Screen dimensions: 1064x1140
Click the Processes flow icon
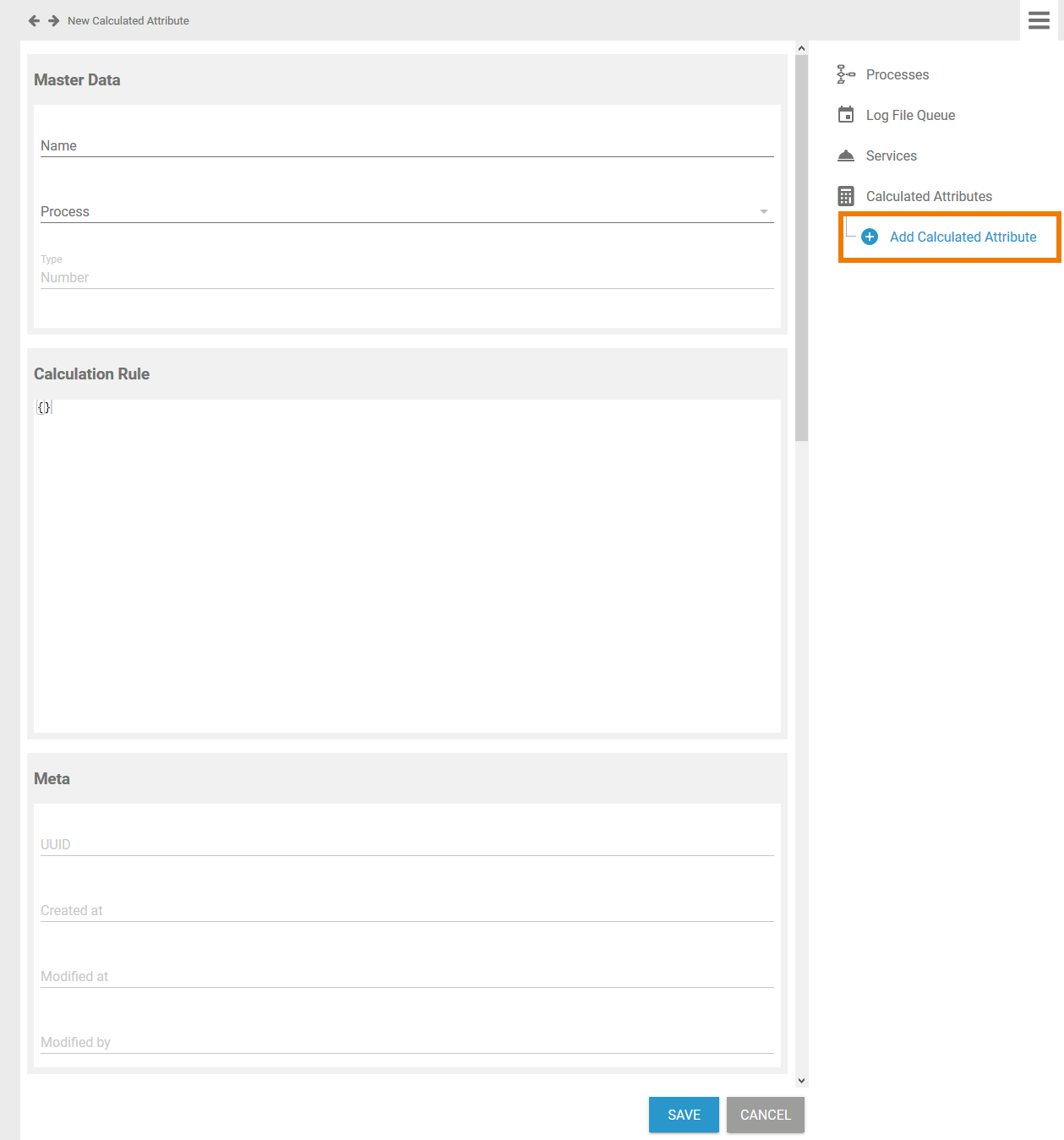tap(845, 74)
